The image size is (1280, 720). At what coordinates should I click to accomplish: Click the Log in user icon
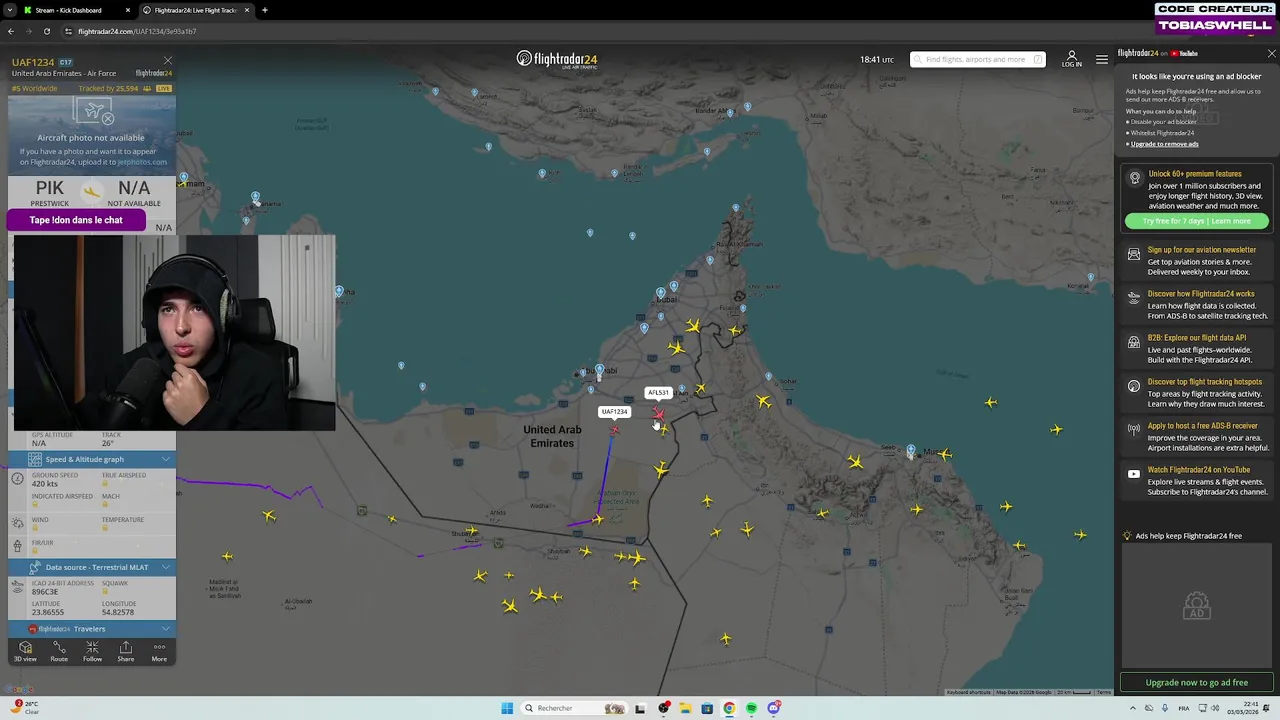tap(1071, 59)
